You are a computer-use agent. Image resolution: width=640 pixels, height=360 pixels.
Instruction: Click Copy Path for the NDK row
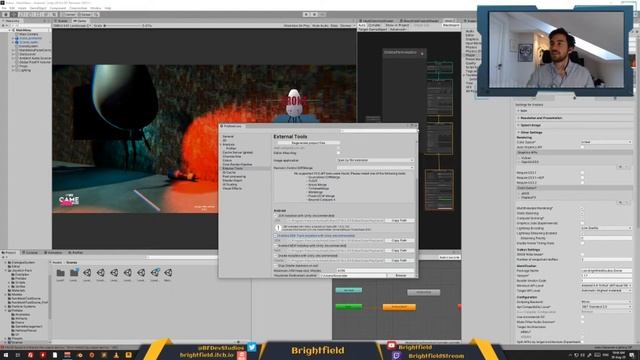(400, 250)
